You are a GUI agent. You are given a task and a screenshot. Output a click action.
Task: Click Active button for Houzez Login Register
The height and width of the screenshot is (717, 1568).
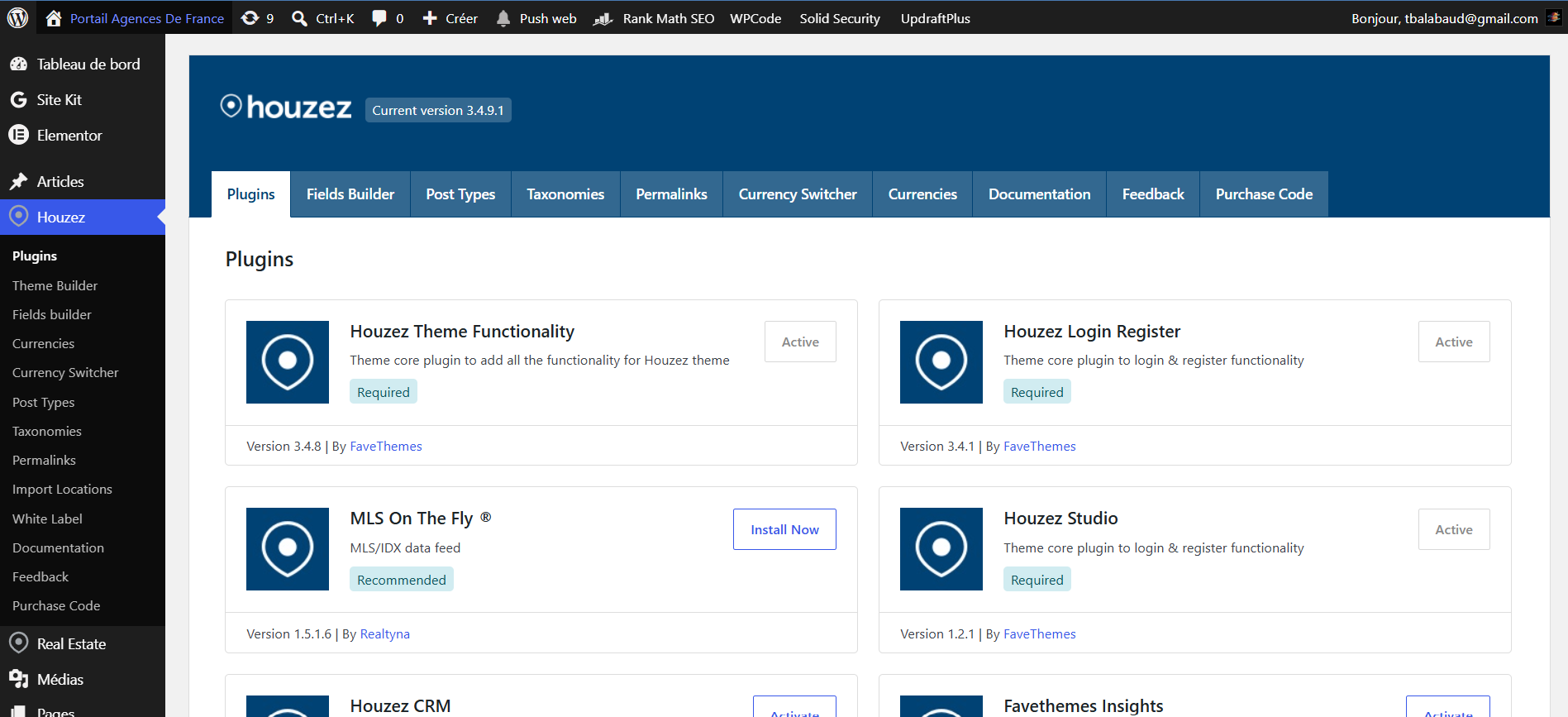(1454, 342)
